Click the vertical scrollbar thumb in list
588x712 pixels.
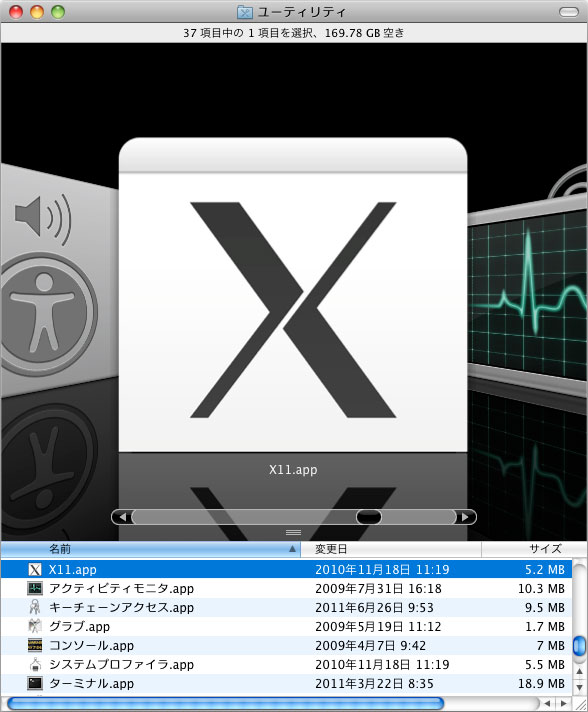(579, 645)
